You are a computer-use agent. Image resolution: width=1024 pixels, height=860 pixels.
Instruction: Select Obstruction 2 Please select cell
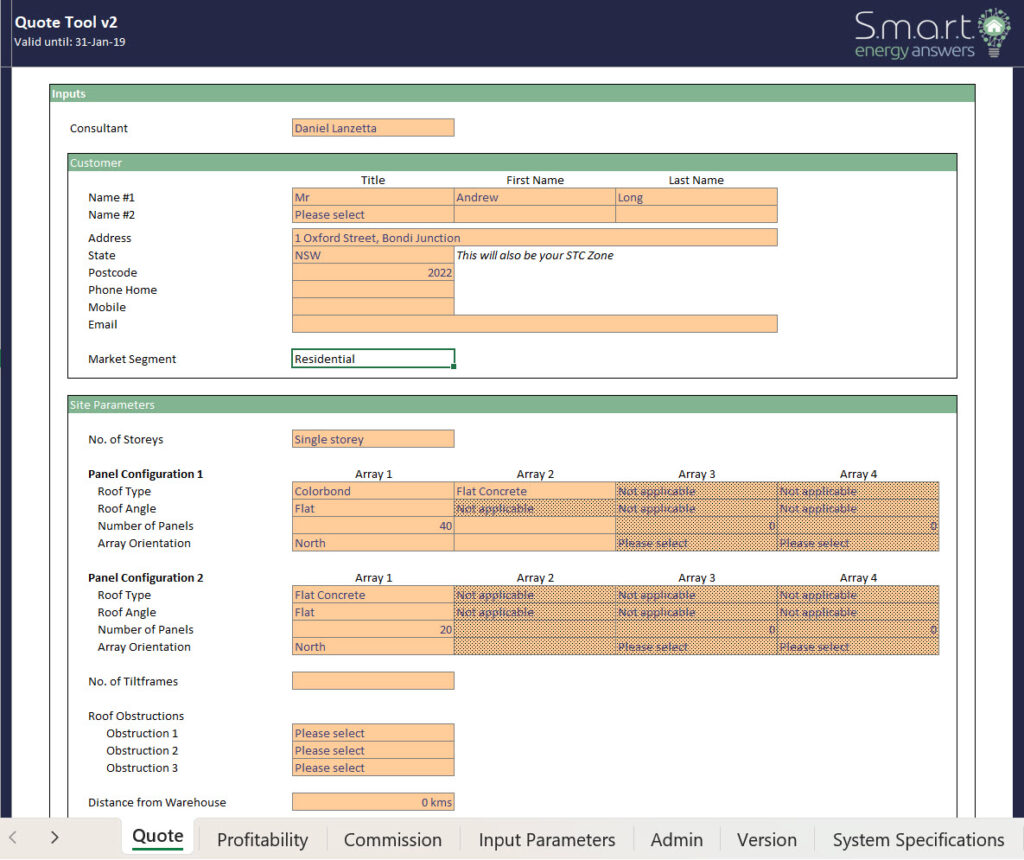tap(373, 750)
